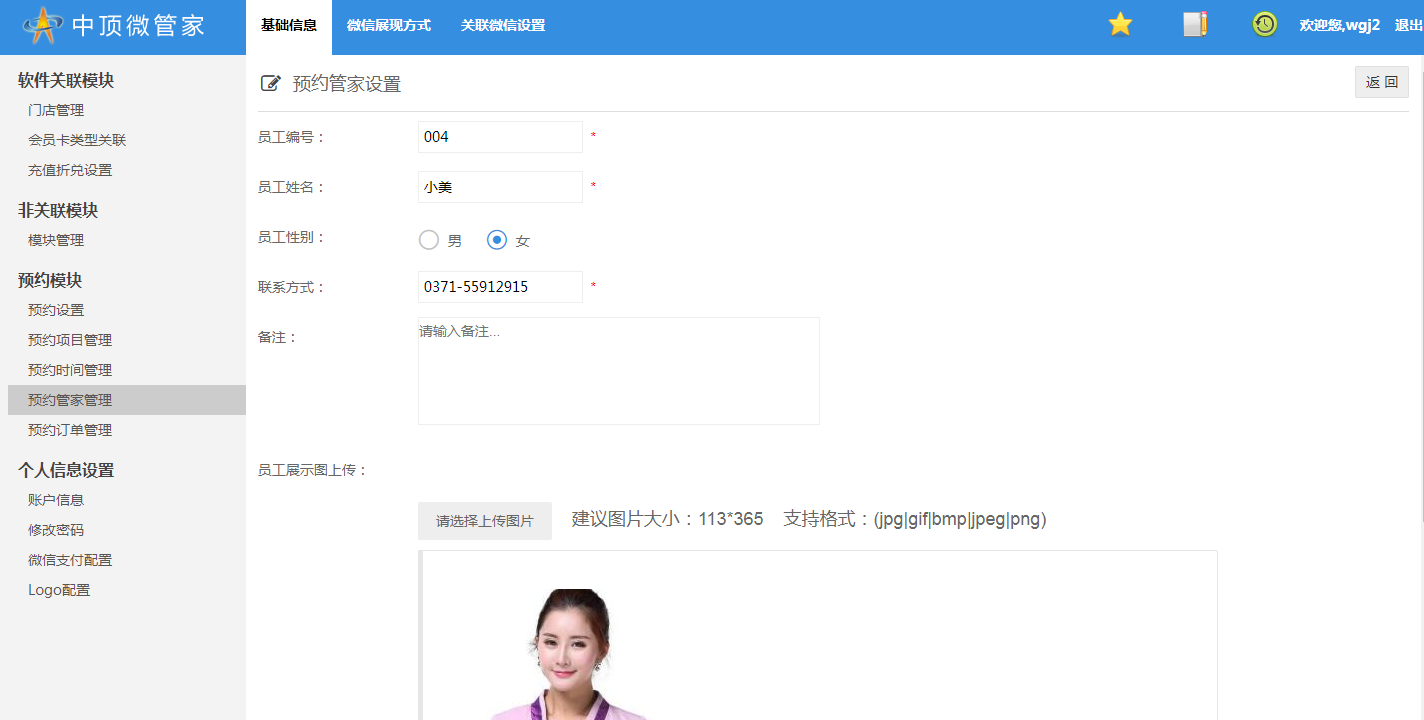1424x720 pixels.
Task: Open 充值折兑设置 in the sidebar
Action: (70, 170)
